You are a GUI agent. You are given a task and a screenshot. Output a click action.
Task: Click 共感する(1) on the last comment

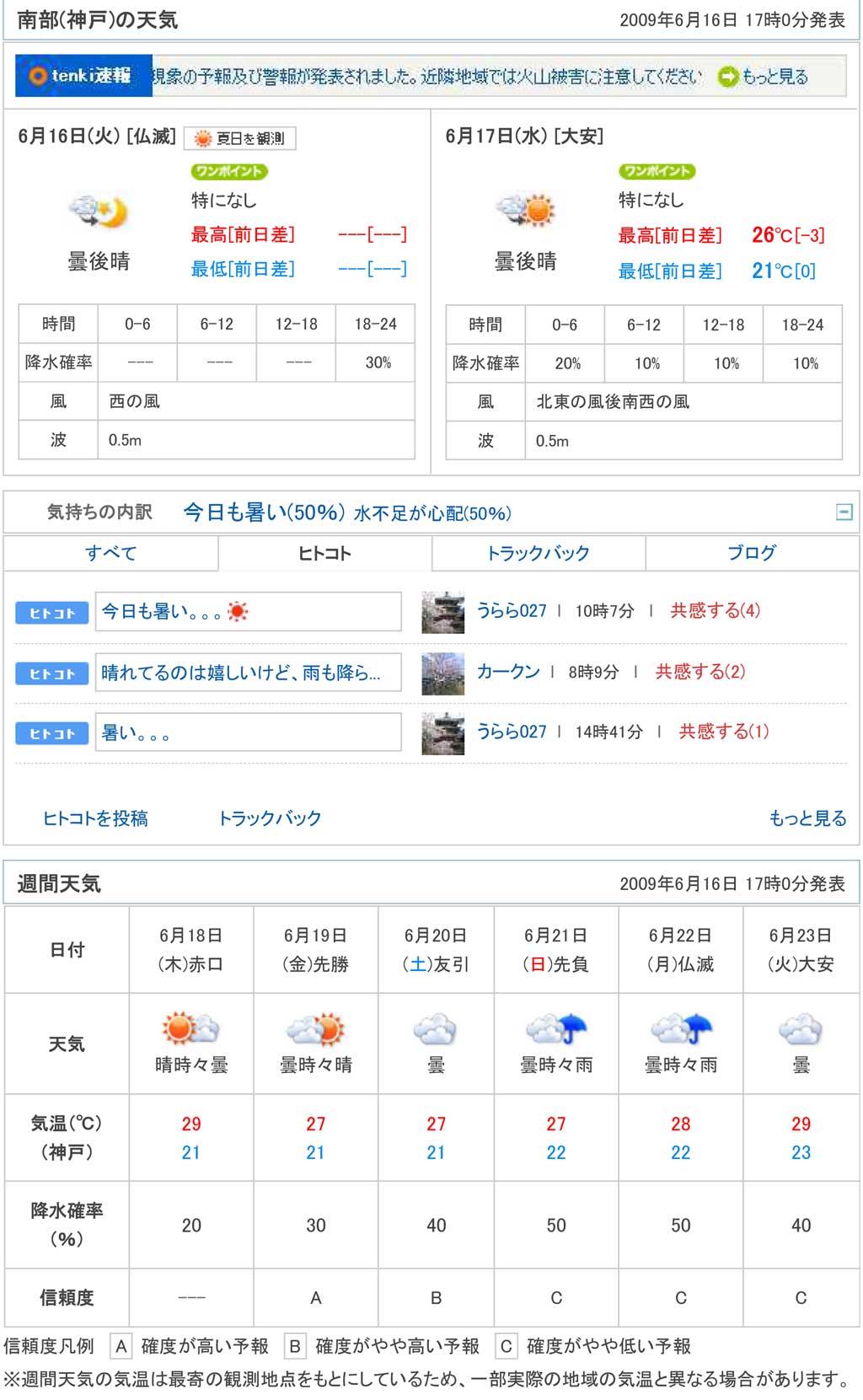[x=724, y=732]
